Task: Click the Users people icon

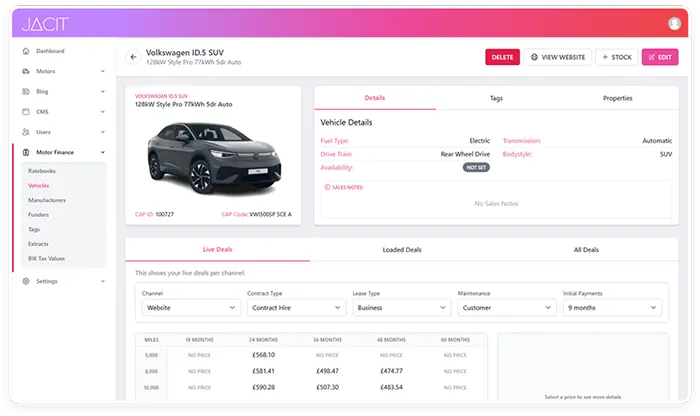Action: click(26, 132)
